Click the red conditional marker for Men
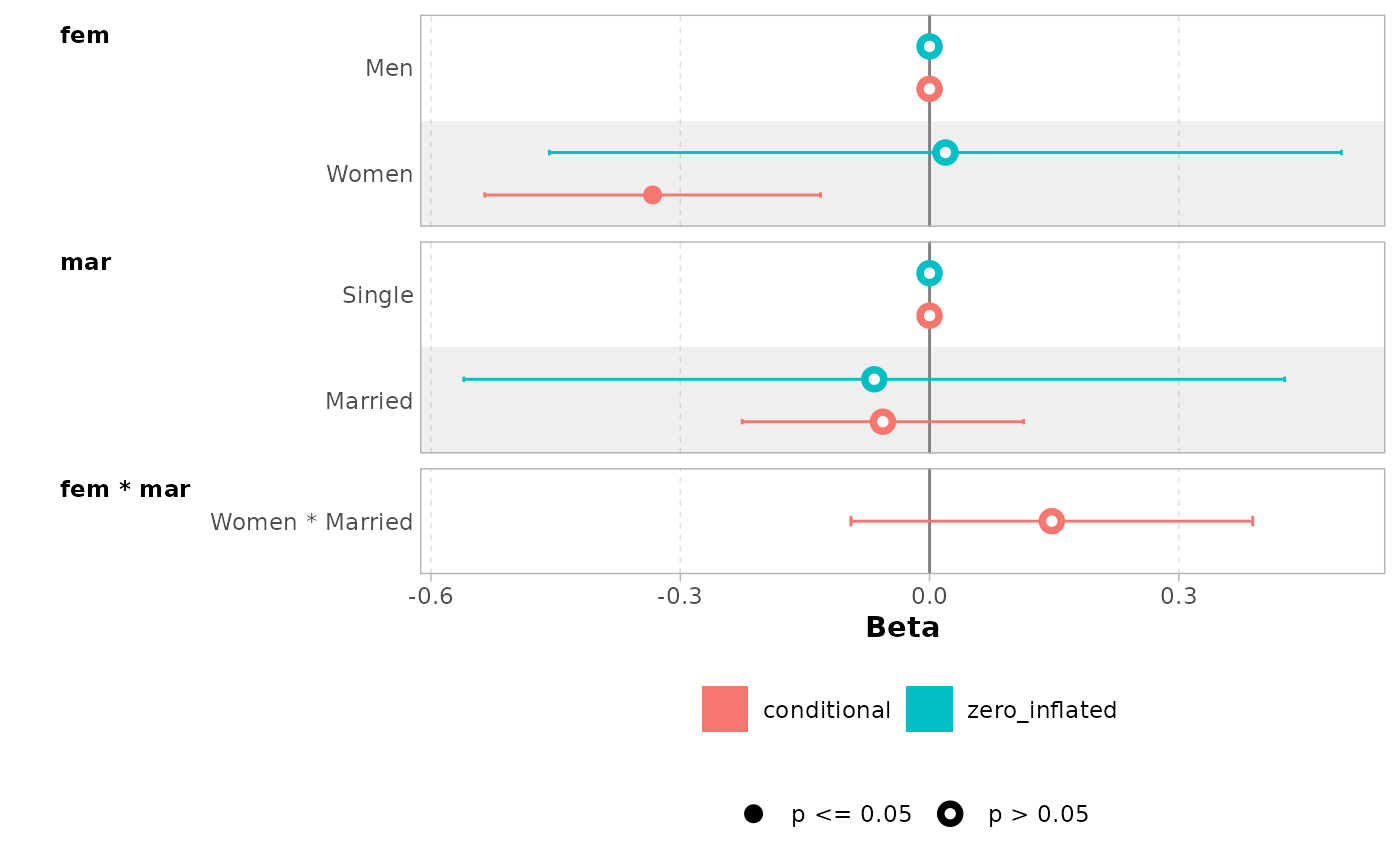This screenshot has height=866, width=1400. [929, 89]
